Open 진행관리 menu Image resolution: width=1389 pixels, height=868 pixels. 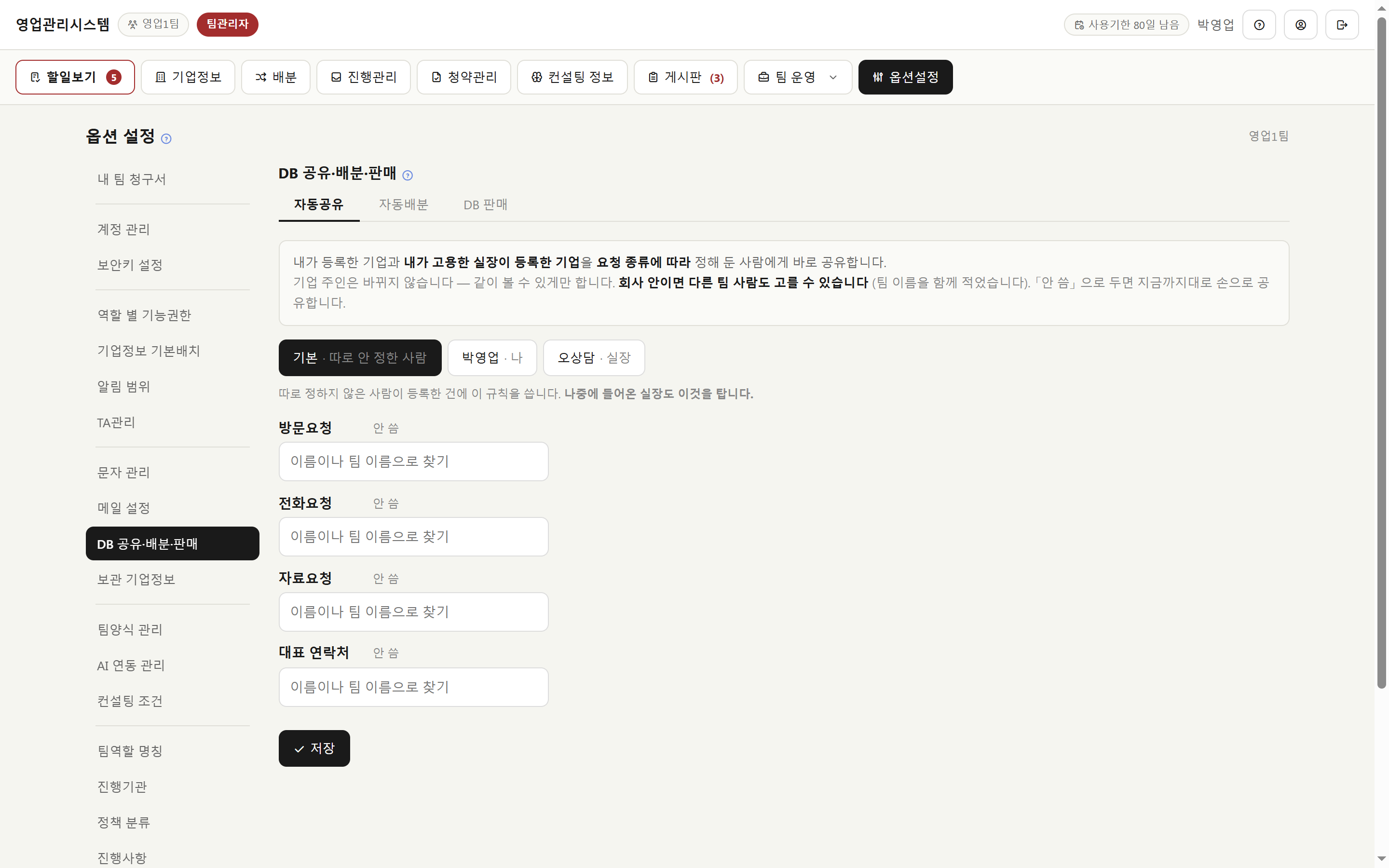[363, 77]
